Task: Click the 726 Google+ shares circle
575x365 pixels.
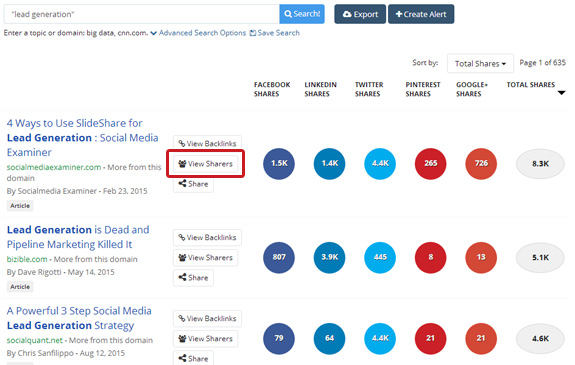Action: tap(481, 164)
